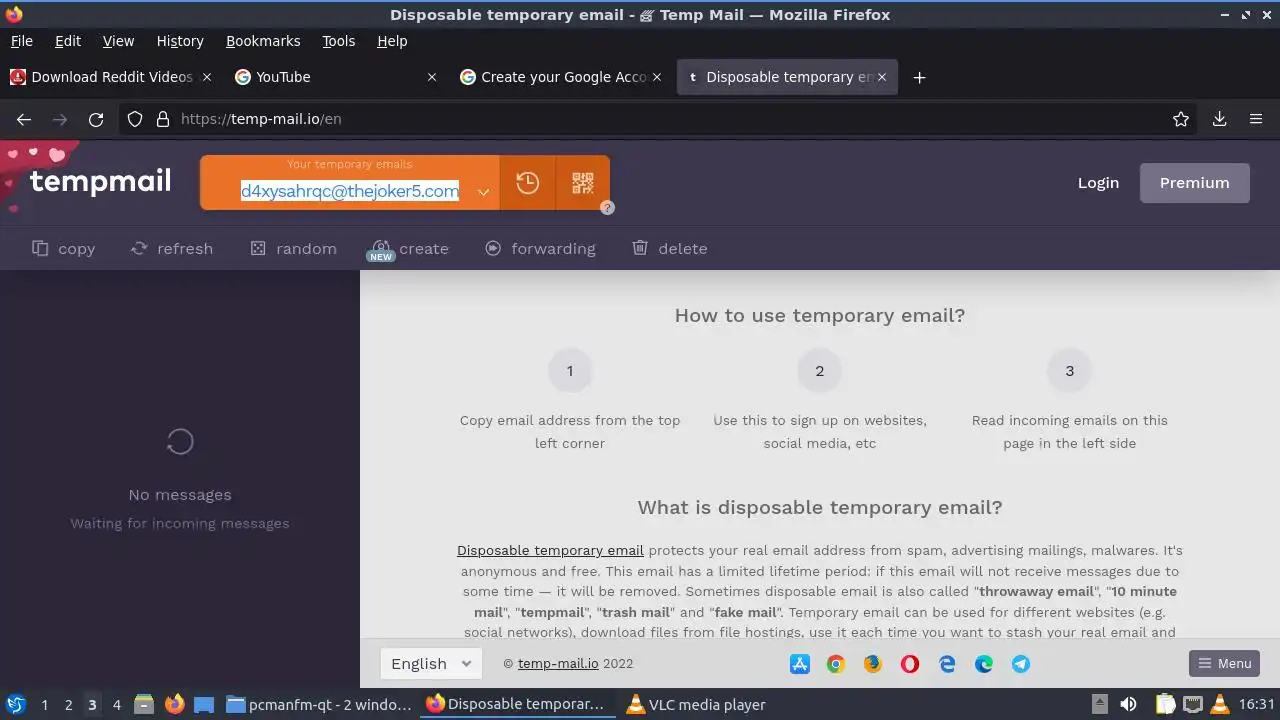This screenshot has height=720, width=1280.
Task: Create a new custom email address
Action: 410,248
